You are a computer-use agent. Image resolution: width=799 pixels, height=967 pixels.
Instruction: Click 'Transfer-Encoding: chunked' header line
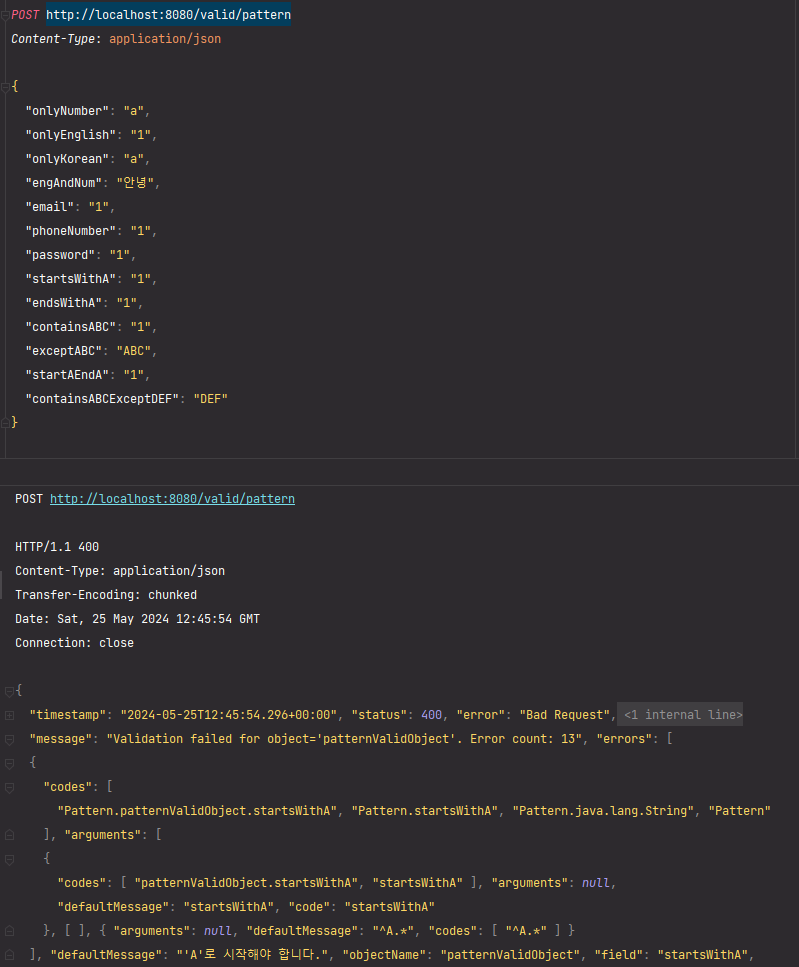[106, 595]
